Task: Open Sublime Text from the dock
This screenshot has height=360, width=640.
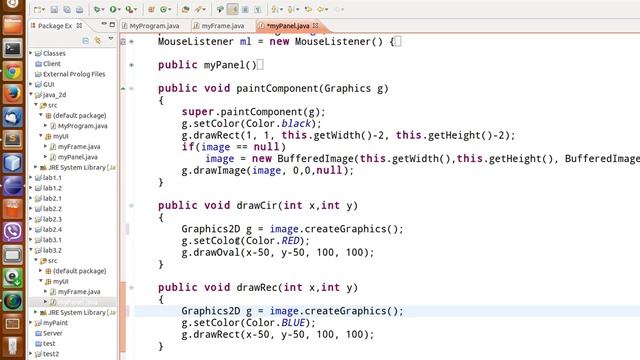Action: click(x=13, y=140)
